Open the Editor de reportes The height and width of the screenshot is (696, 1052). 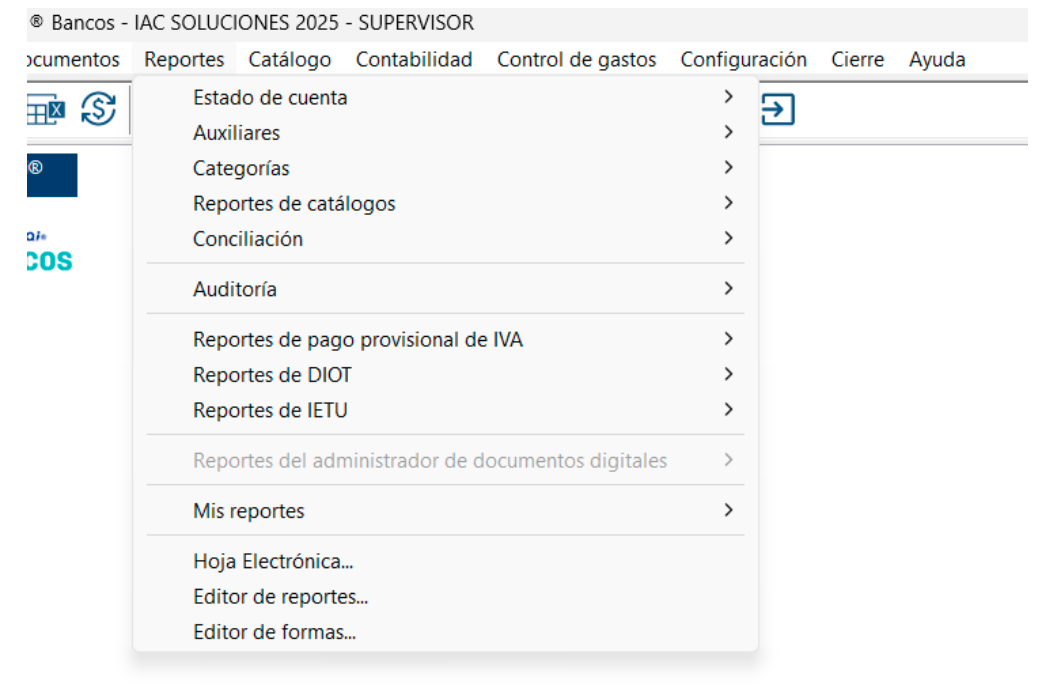pyautogui.click(x=280, y=597)
